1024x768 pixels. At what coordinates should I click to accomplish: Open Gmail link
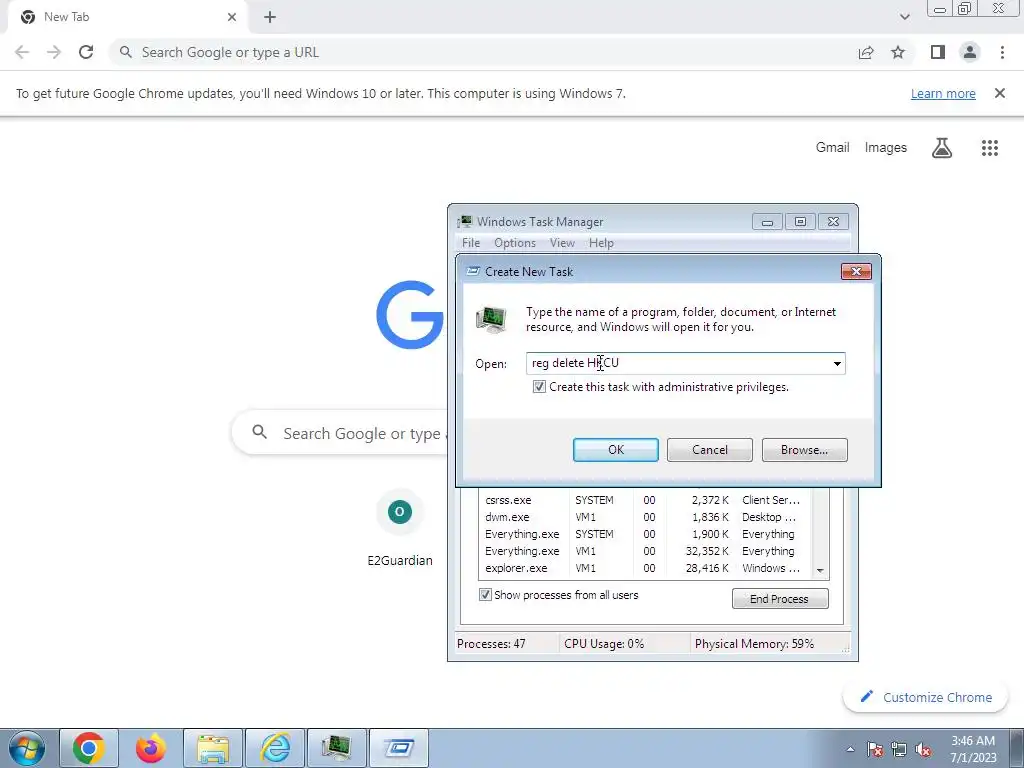pos(833,148)
